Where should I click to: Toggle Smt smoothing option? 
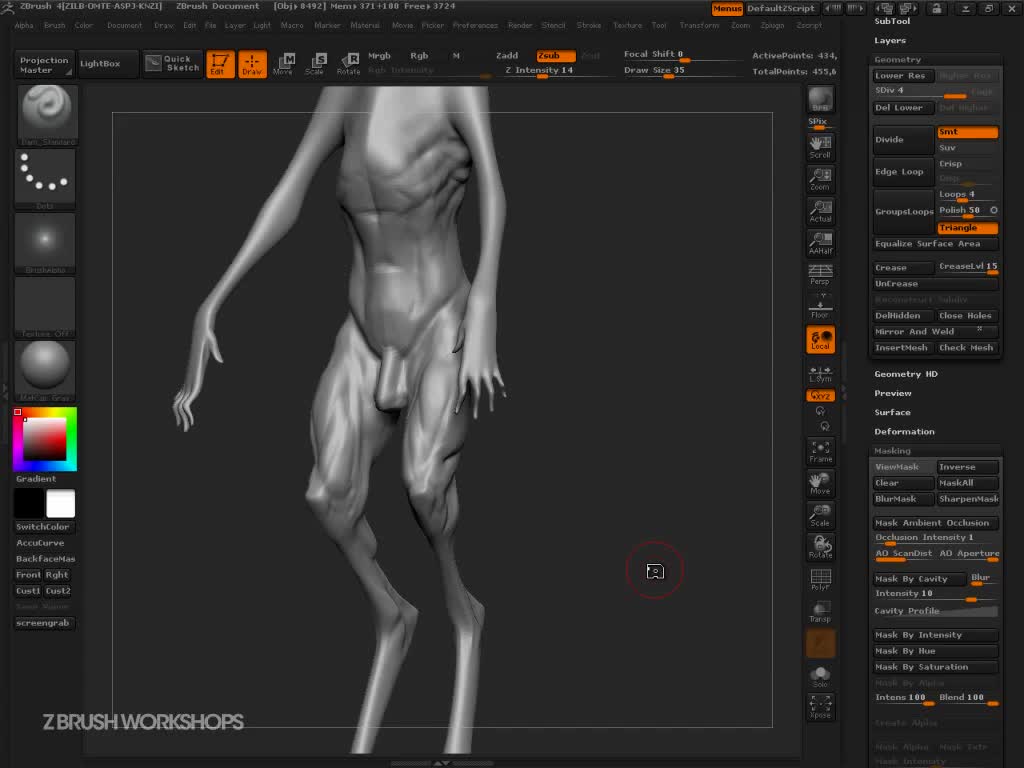[x=967, y=132]
